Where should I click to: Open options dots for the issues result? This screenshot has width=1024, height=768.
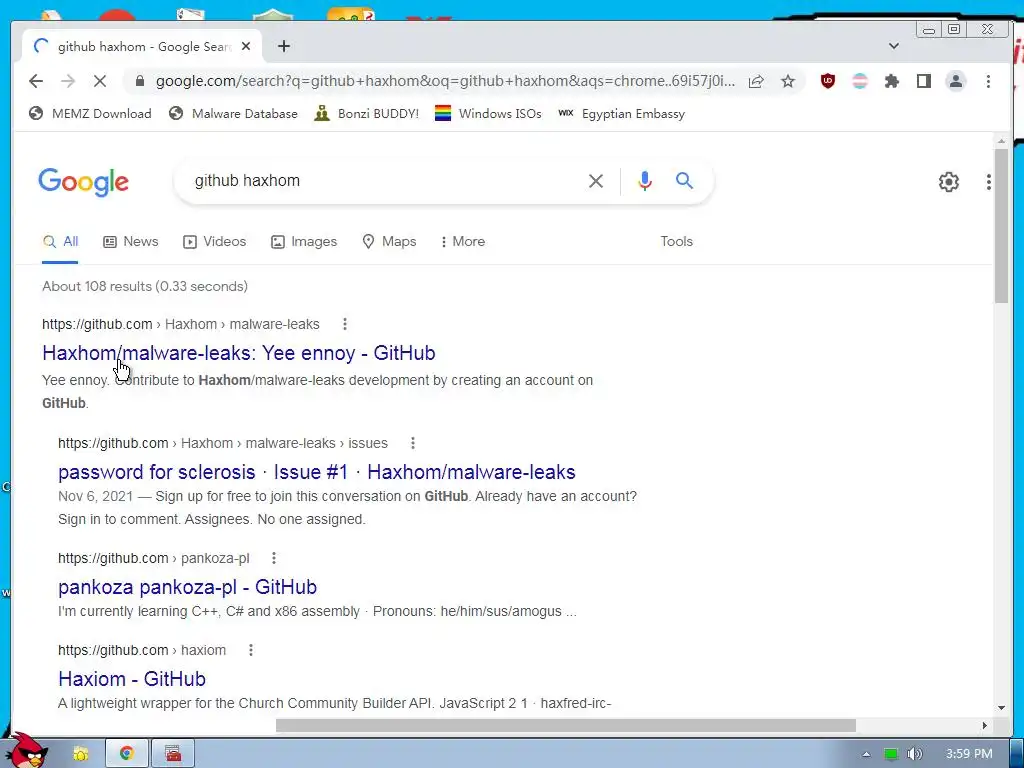pyautogui.click(x=412, y=443)
